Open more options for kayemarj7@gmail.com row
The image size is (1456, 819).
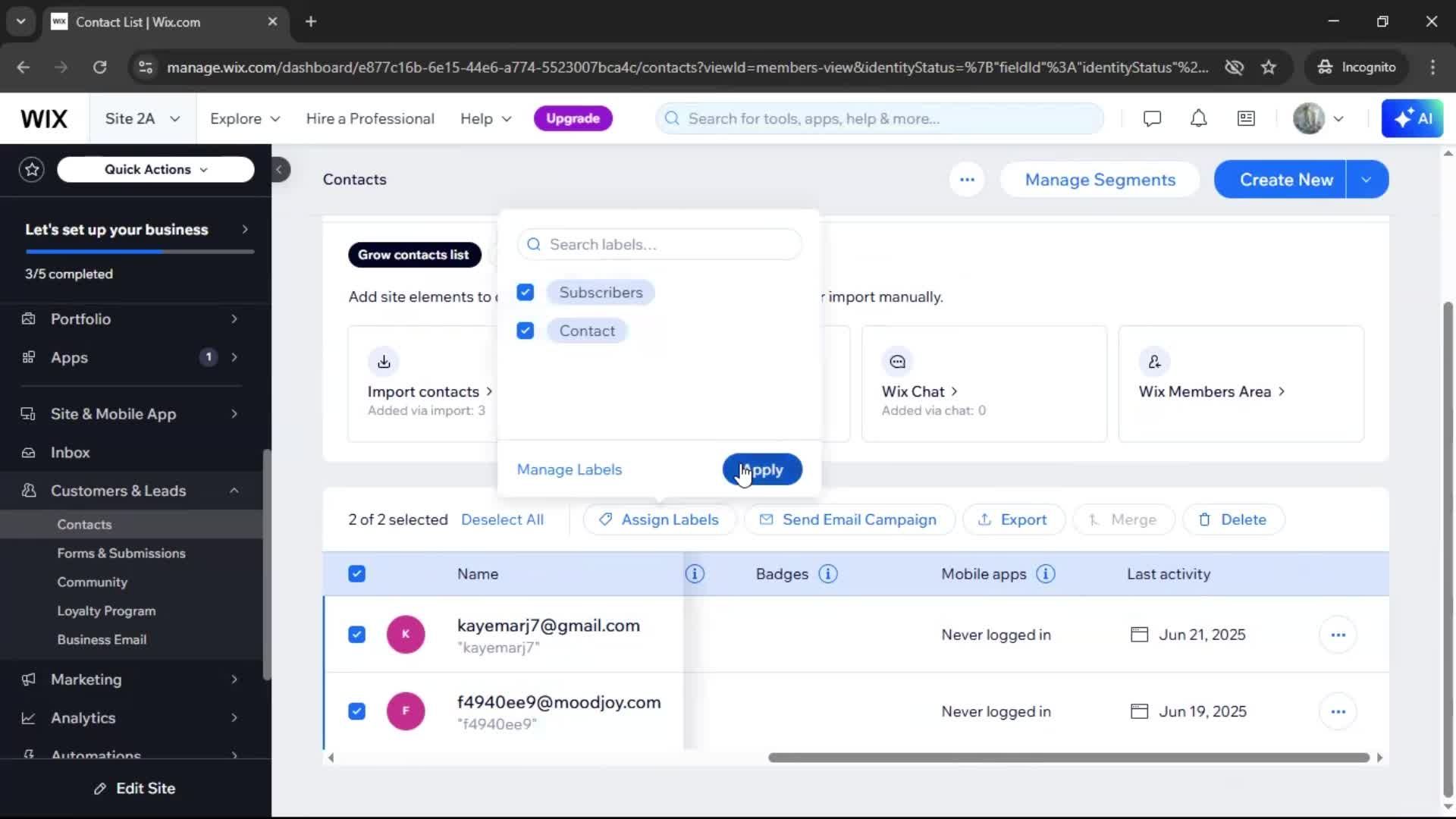coord(1338,635)
